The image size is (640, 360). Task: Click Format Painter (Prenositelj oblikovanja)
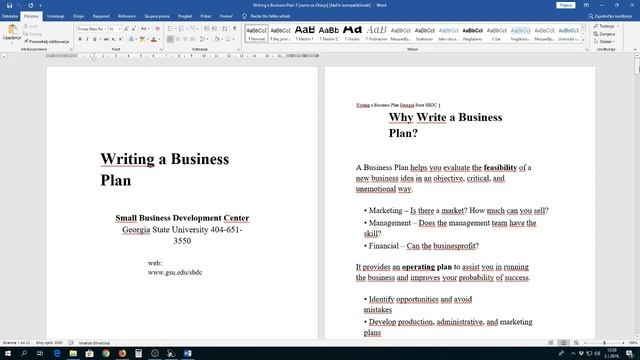(47, 42)
